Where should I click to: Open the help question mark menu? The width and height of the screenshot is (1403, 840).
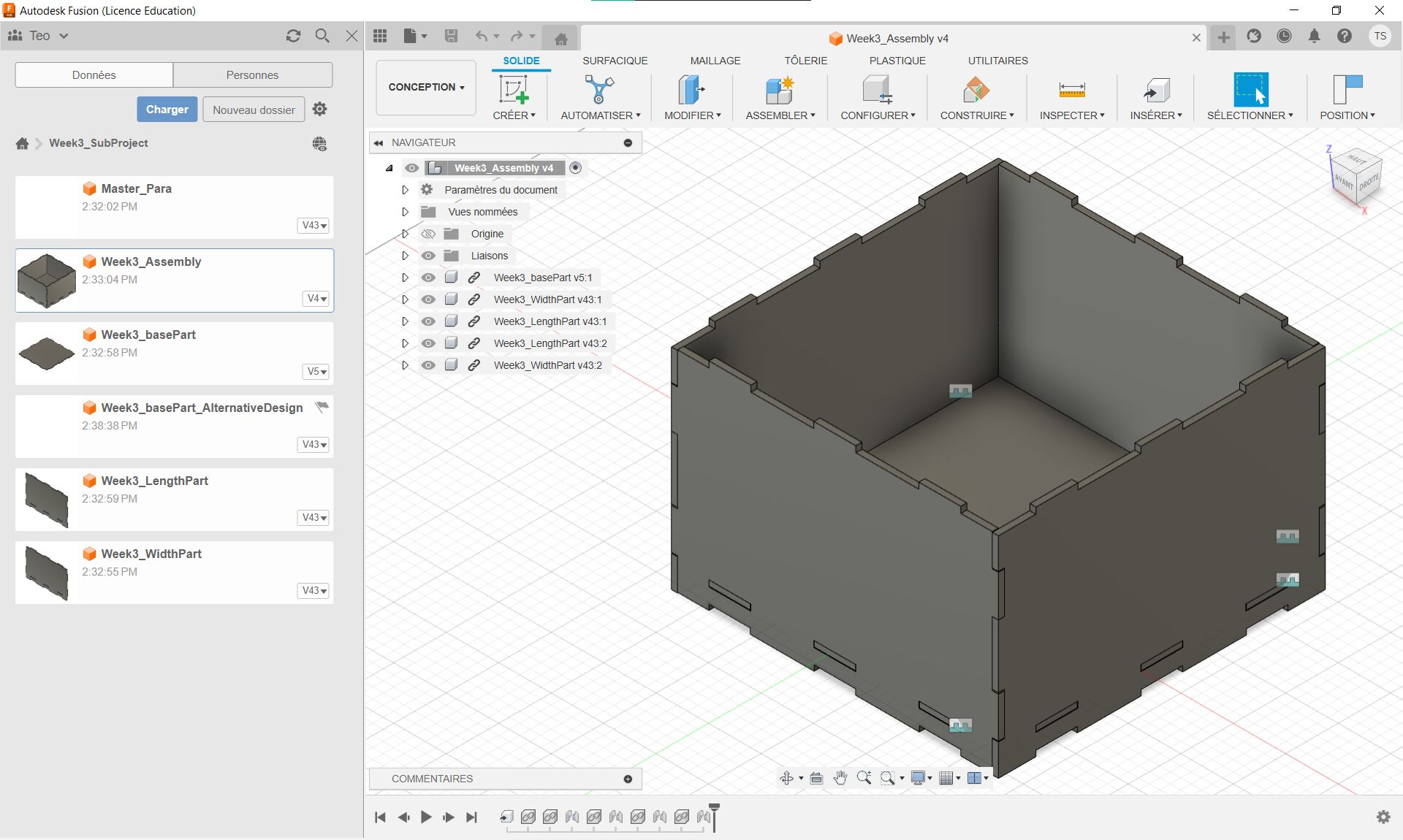coord(1345,36)
